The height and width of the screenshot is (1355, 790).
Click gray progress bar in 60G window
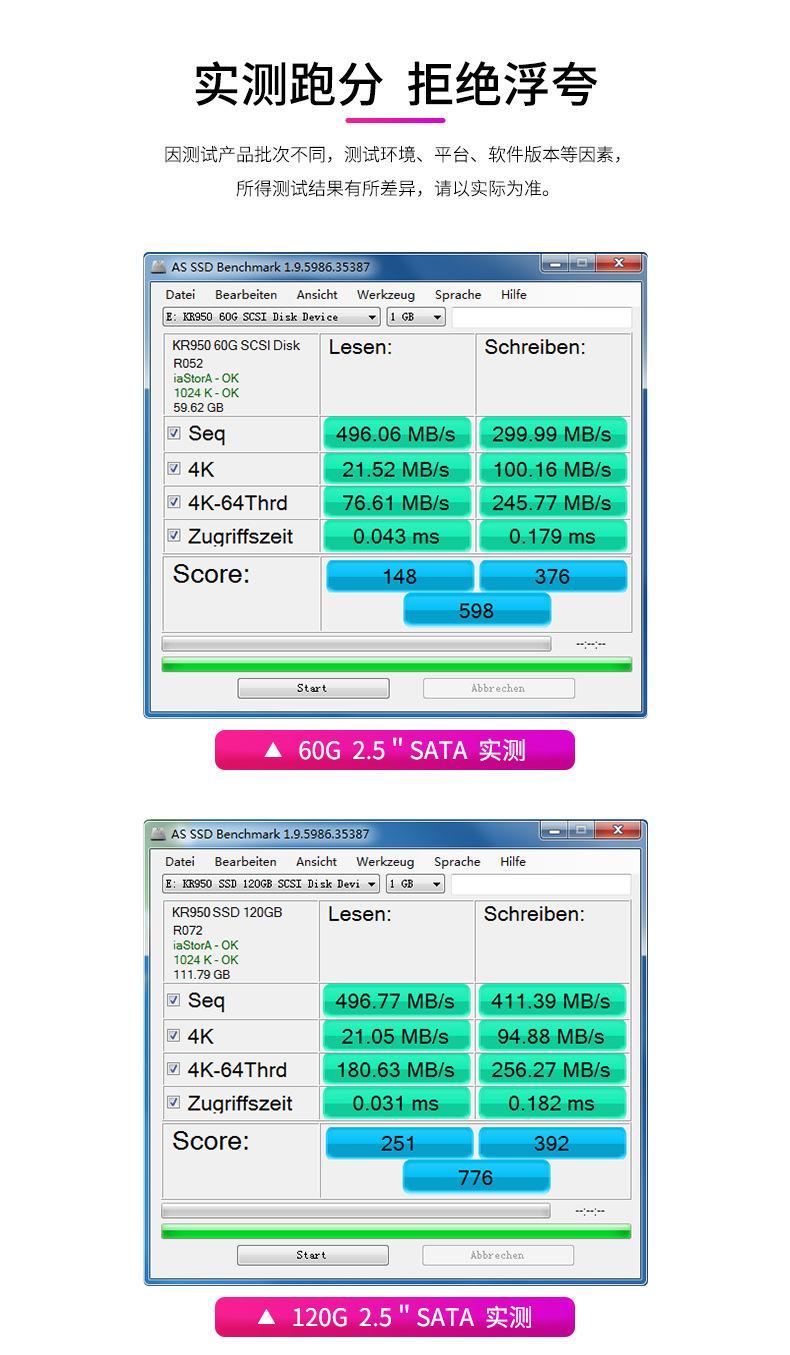pyautogui.click(x=356, y=644)
